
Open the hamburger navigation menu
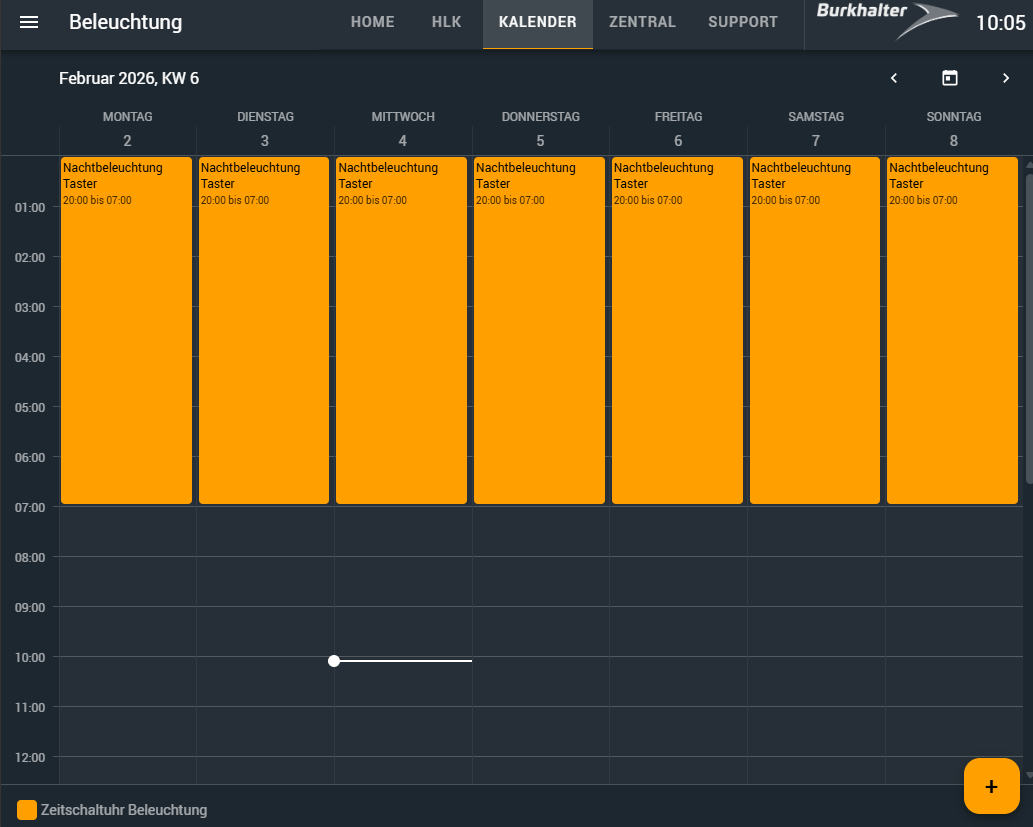29,22
